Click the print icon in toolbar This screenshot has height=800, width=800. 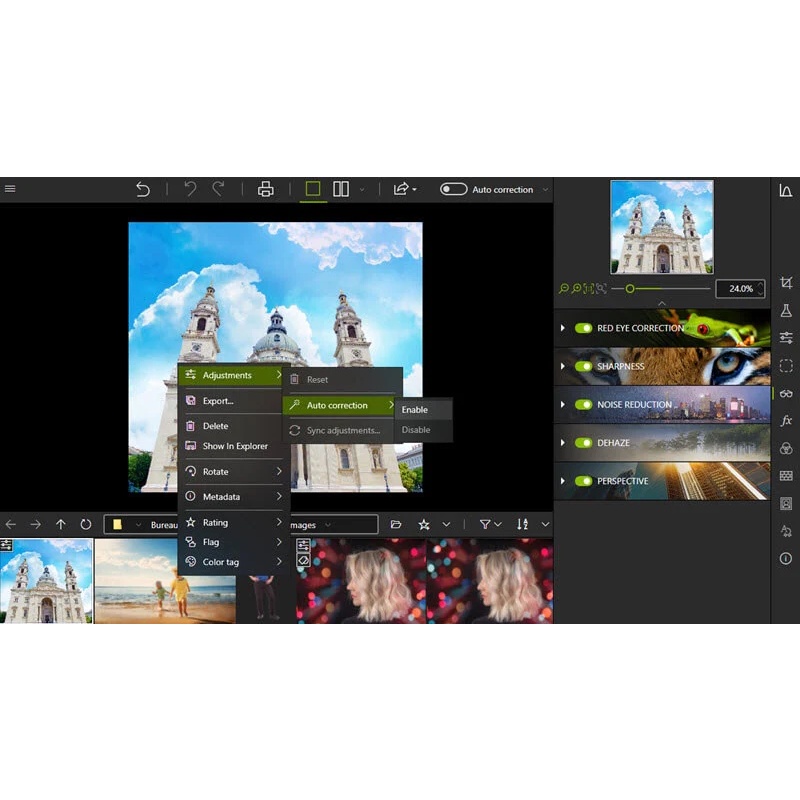(x=266, y=189)
